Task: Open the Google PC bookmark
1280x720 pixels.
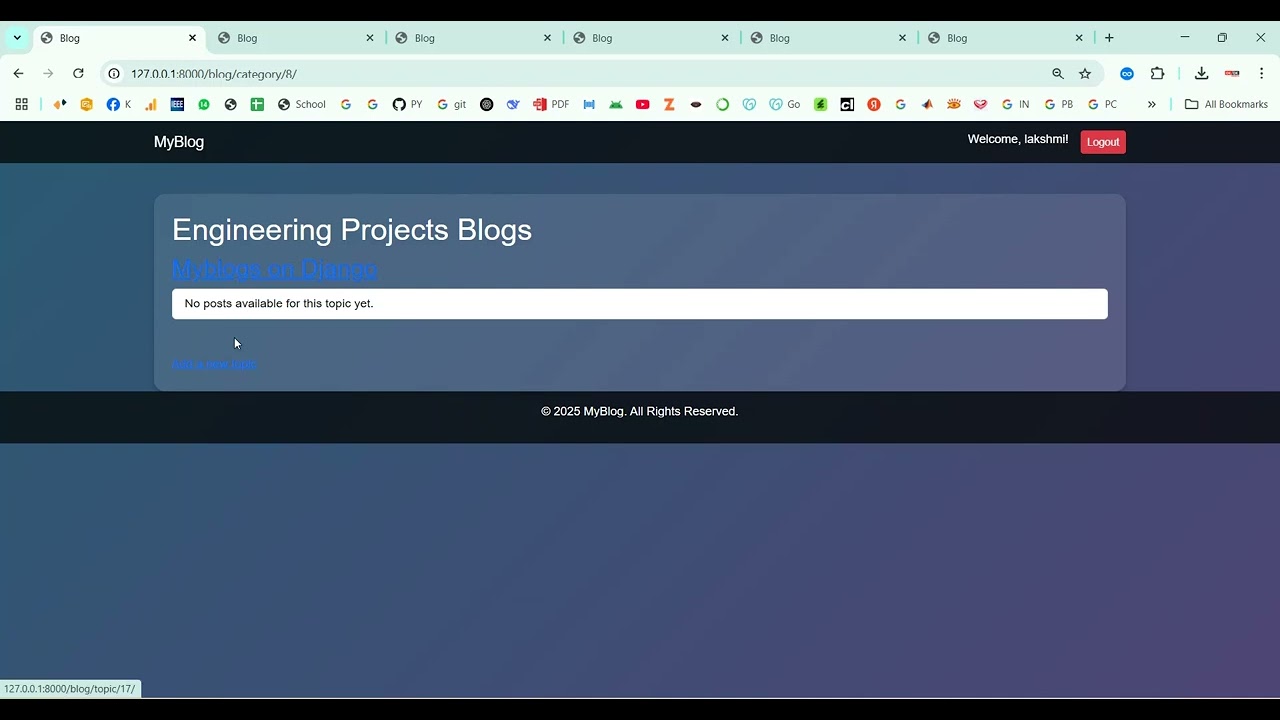Action: click(x=1103, y=104)
